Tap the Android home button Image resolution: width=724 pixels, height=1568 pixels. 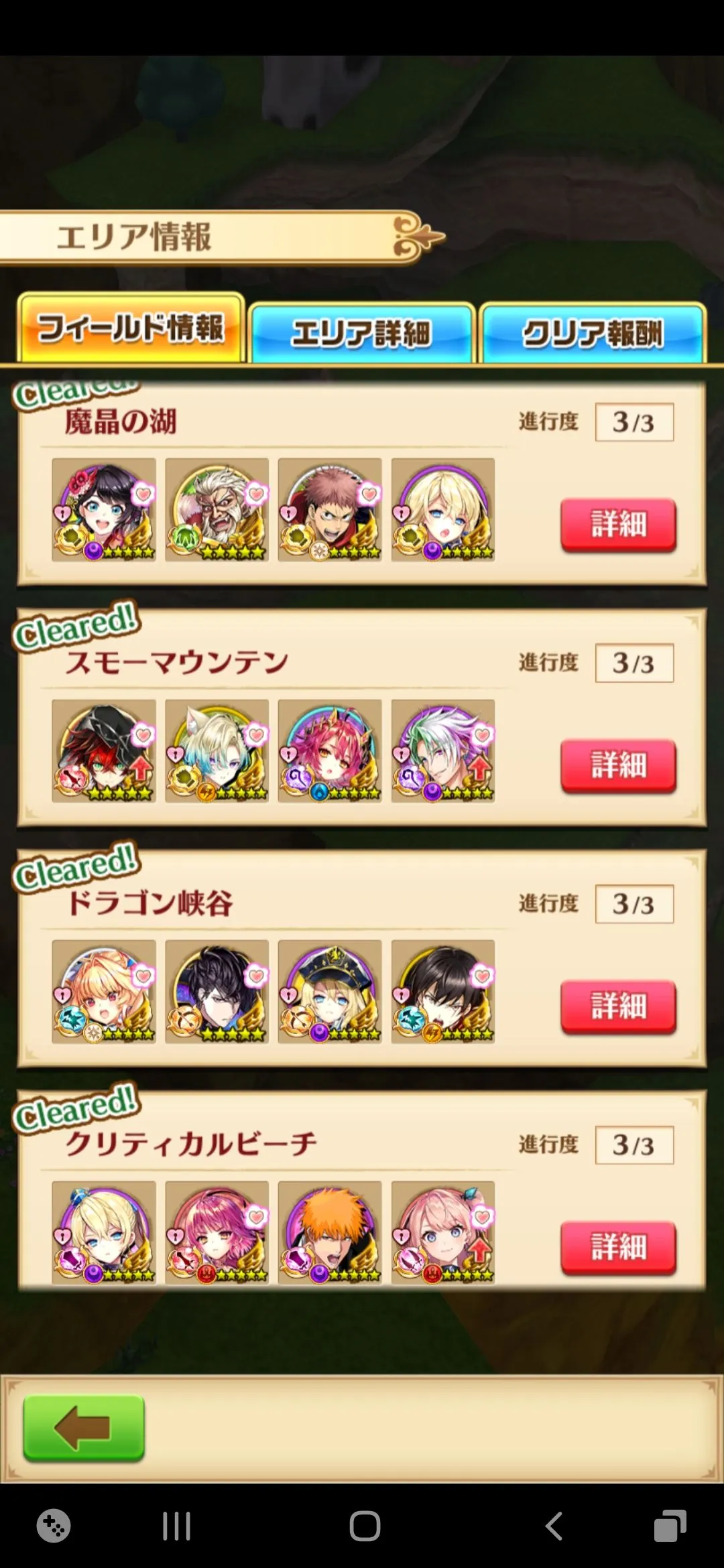pos(365,1526)
